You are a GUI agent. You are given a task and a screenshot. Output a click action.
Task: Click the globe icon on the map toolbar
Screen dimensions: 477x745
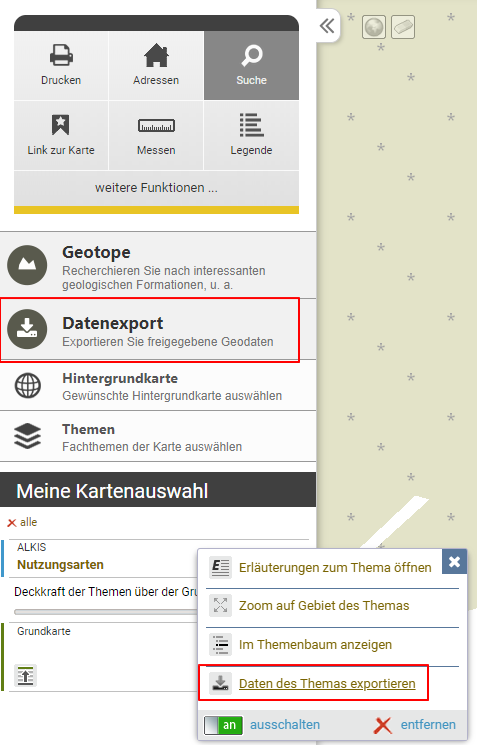coord(374,27)
